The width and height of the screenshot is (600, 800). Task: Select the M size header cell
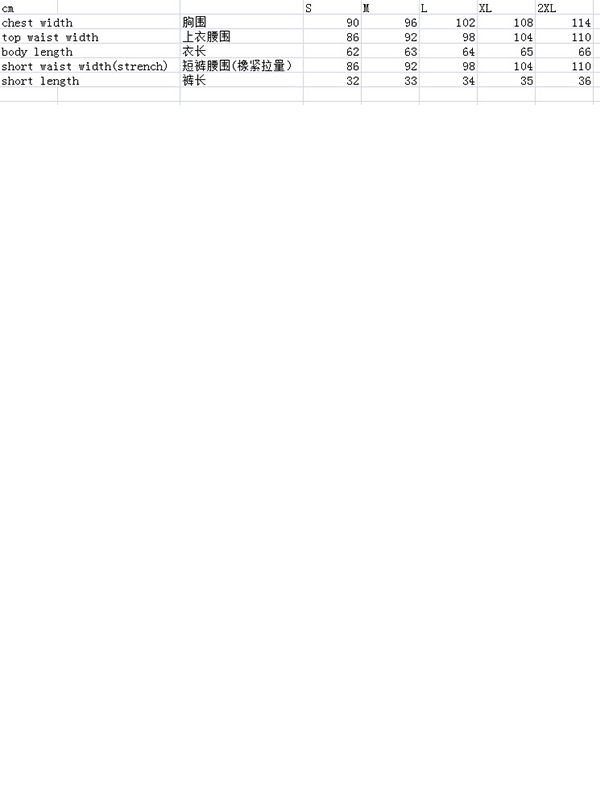(390, 8)
